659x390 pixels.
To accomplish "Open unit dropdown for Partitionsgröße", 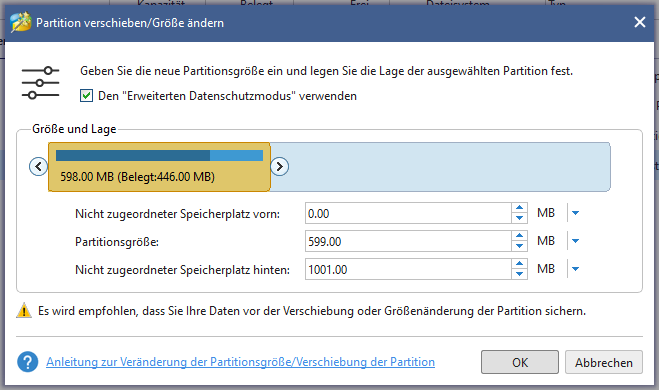I will tap(575, 241).
